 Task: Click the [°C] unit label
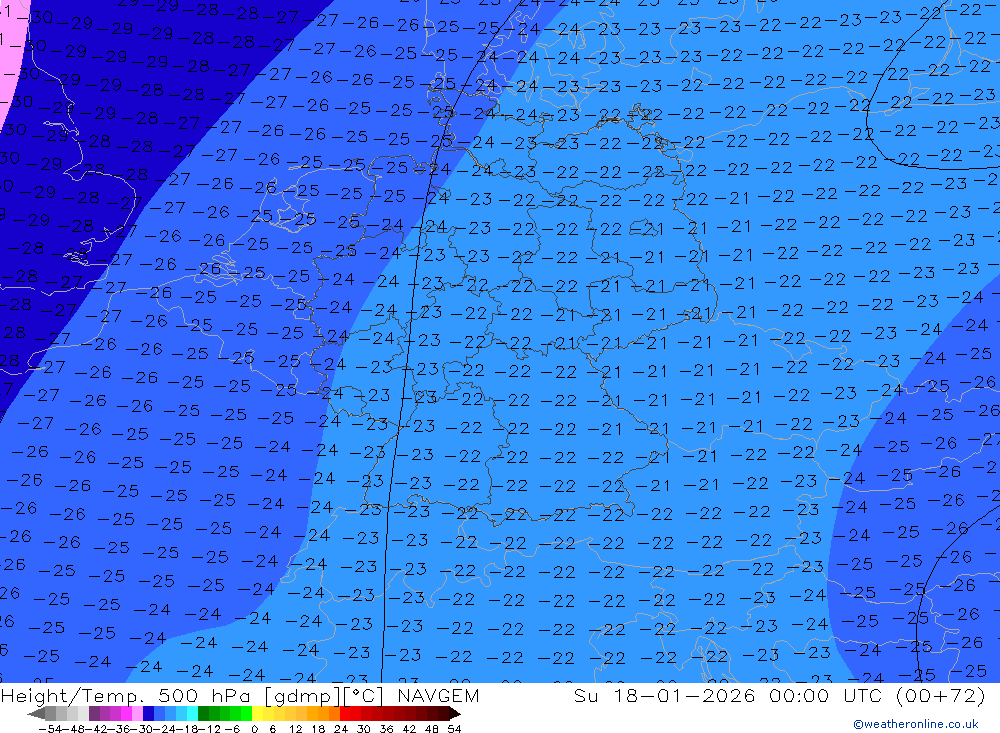[363, 696]
